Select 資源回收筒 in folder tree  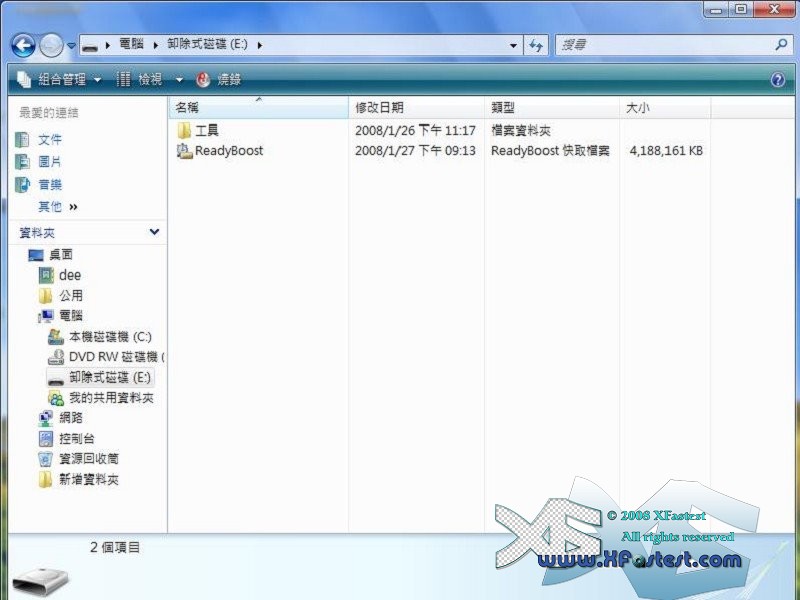88,459
